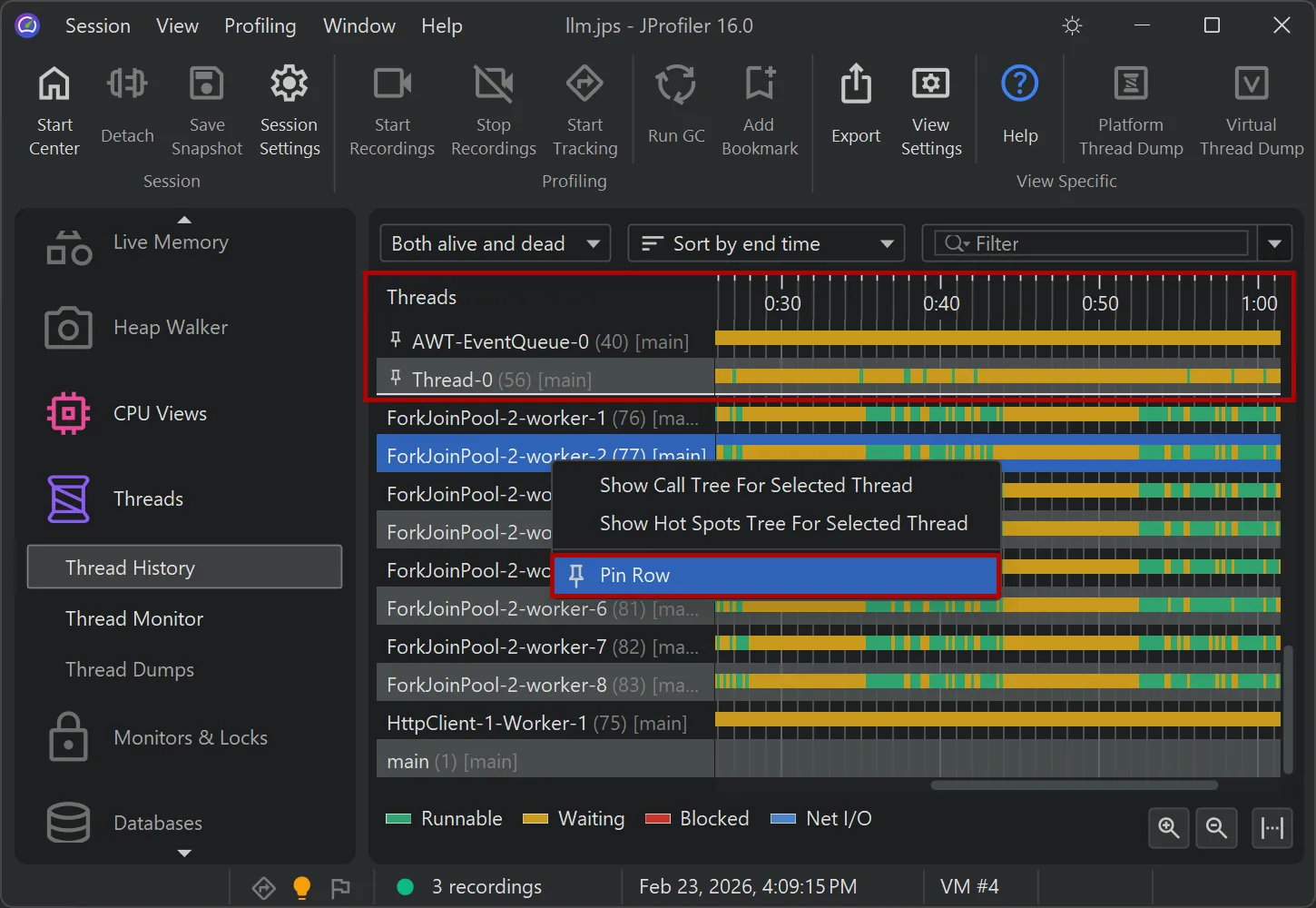Switch to light theme with sun icon

tap(1072, 25)
